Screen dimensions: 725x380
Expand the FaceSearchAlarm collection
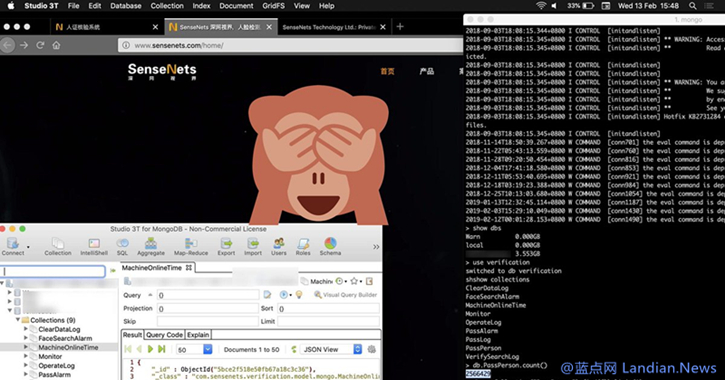tap(25, 338)
